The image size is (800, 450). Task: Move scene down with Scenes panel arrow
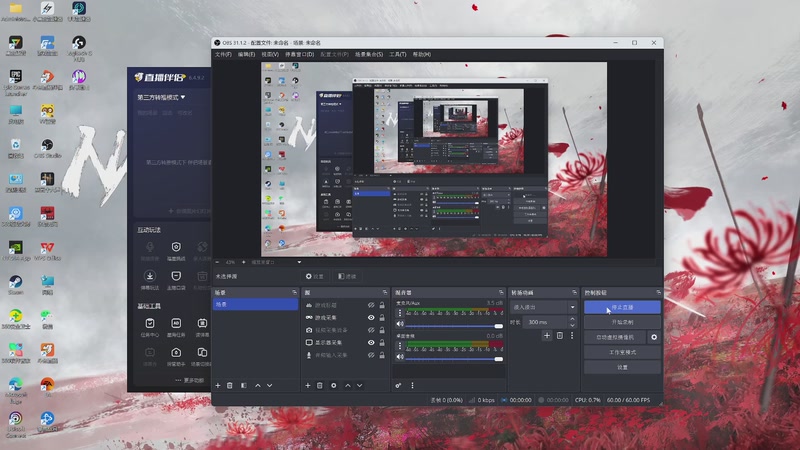269,386
